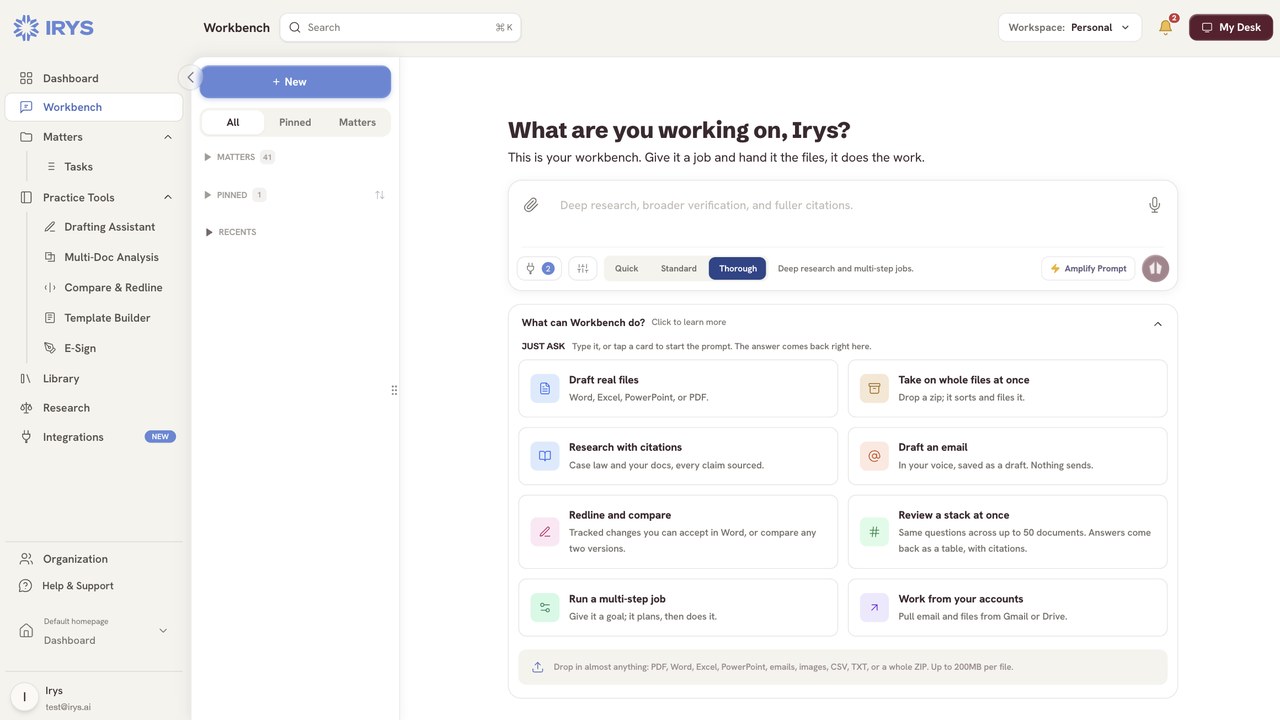Click the IRYS logo
Screen dimensions: 1280x720
pyautogui.click(x=54, y=28)
